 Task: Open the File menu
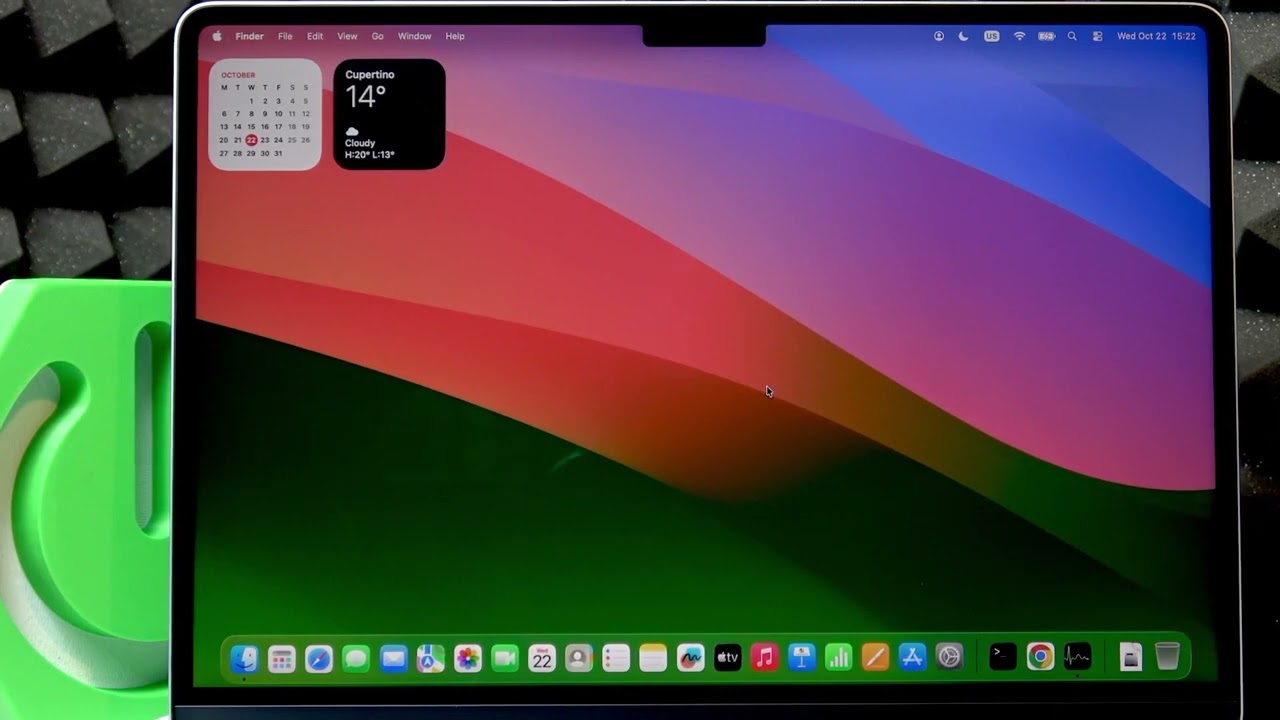[x=285, y=36]
